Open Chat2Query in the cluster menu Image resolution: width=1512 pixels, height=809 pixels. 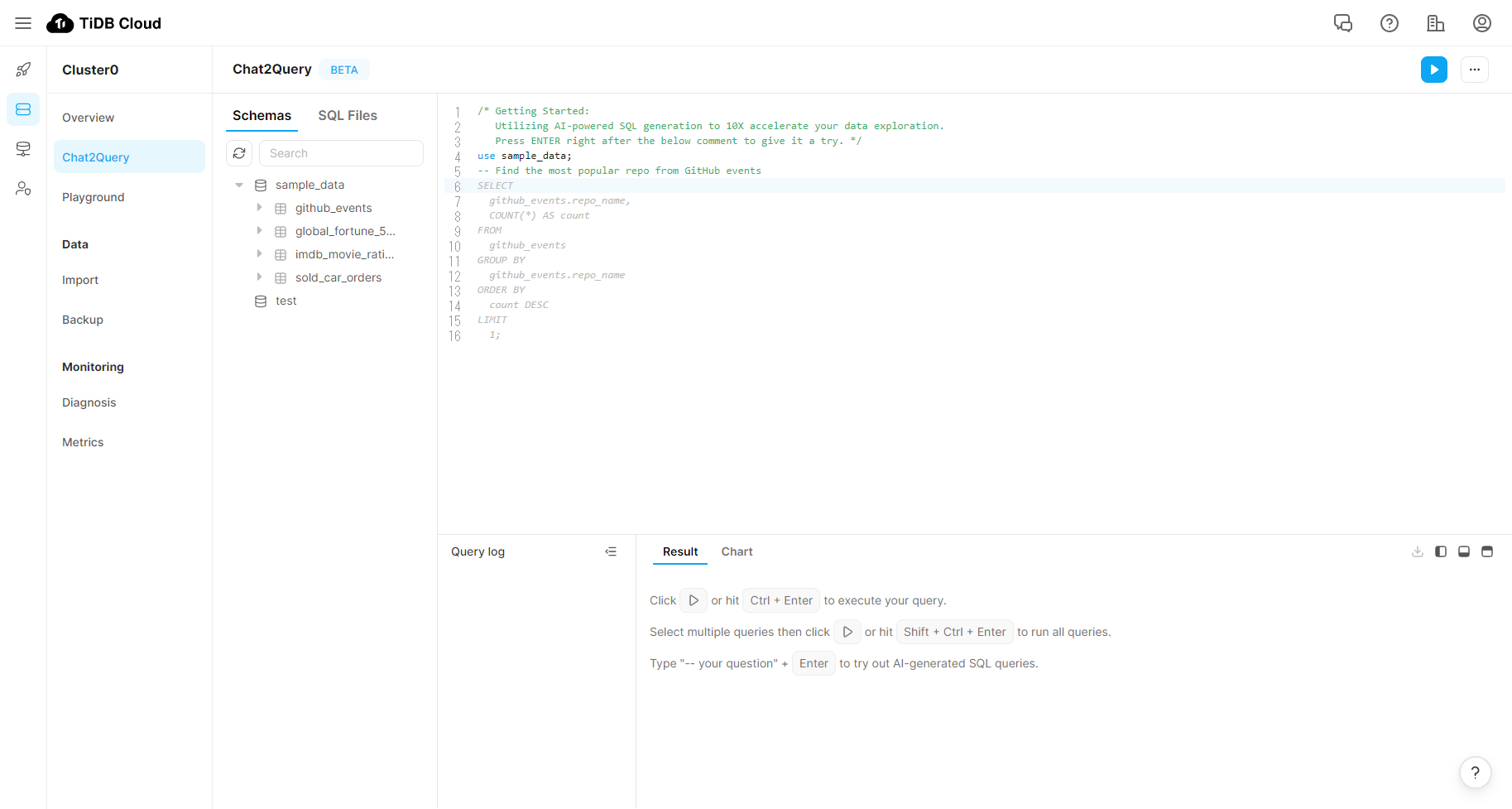[129, 157]
